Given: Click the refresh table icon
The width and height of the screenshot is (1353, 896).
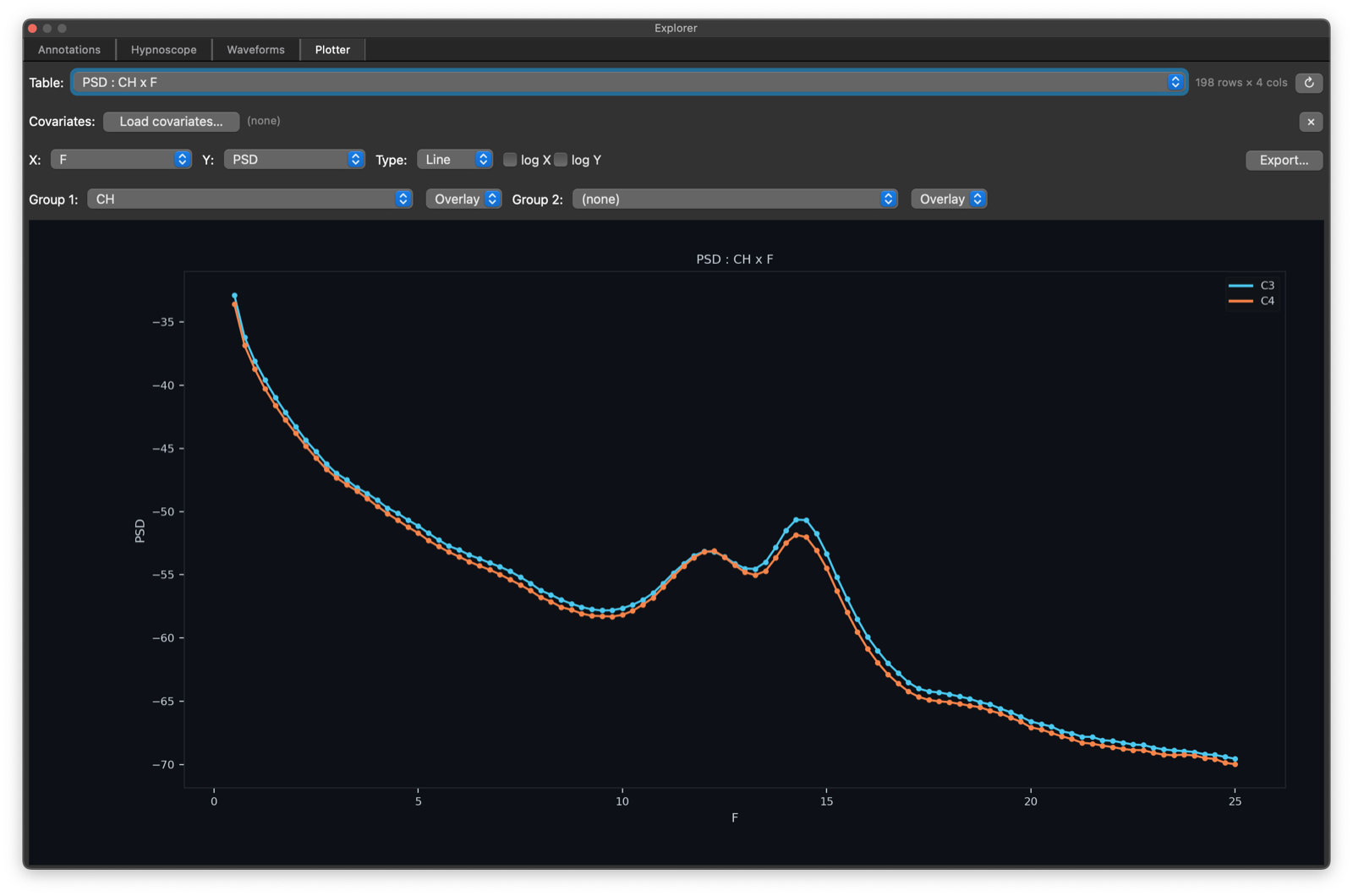Looking at the screenshot, I should [1309, 83].
